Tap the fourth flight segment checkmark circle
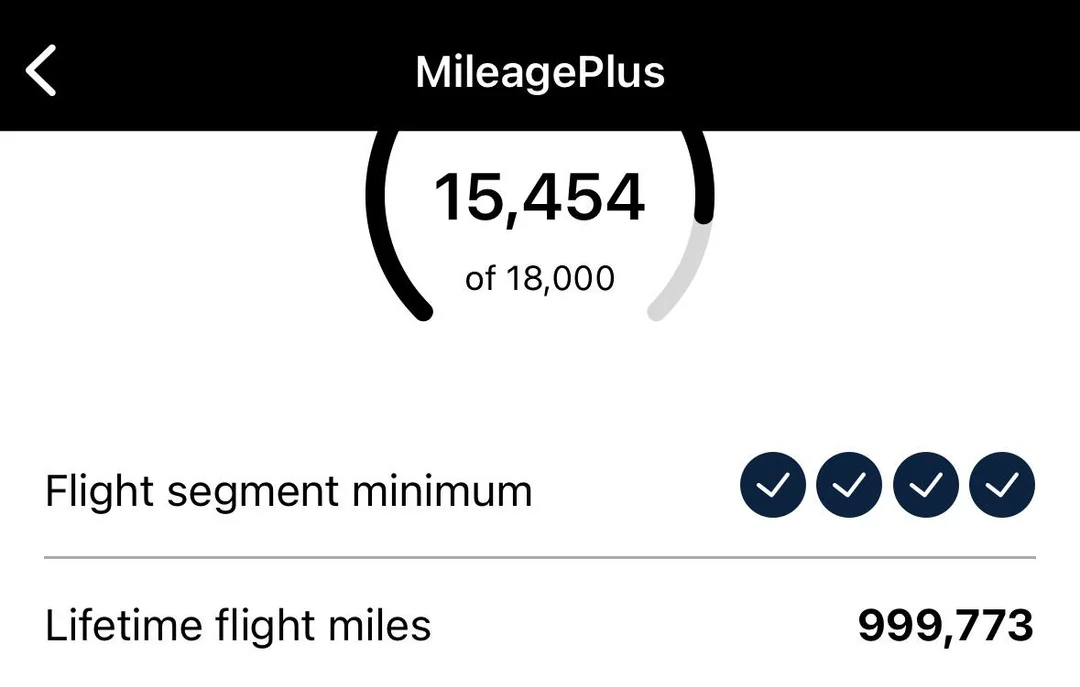 coord(1002,485)
